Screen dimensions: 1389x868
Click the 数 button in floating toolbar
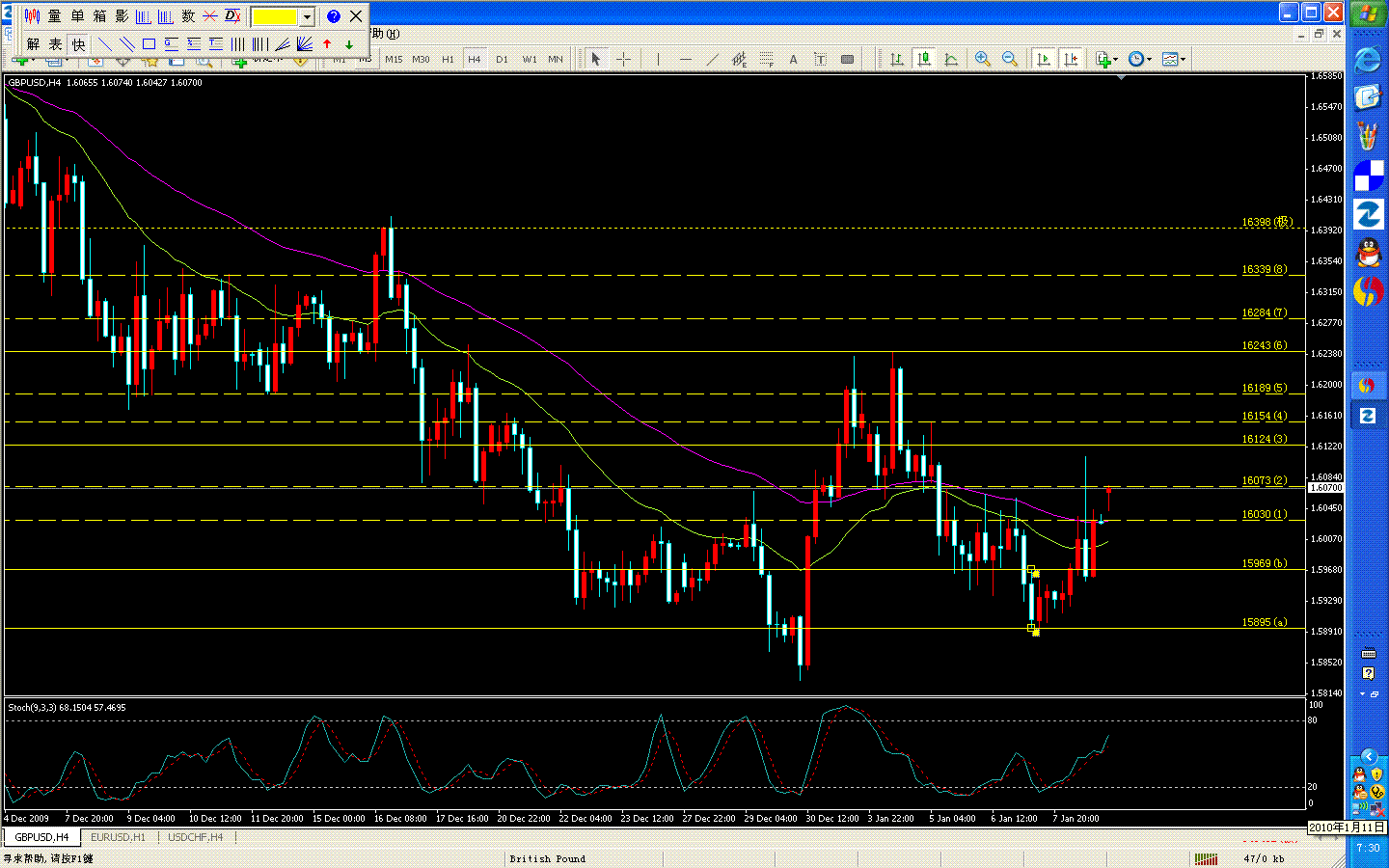pos(188,16)
